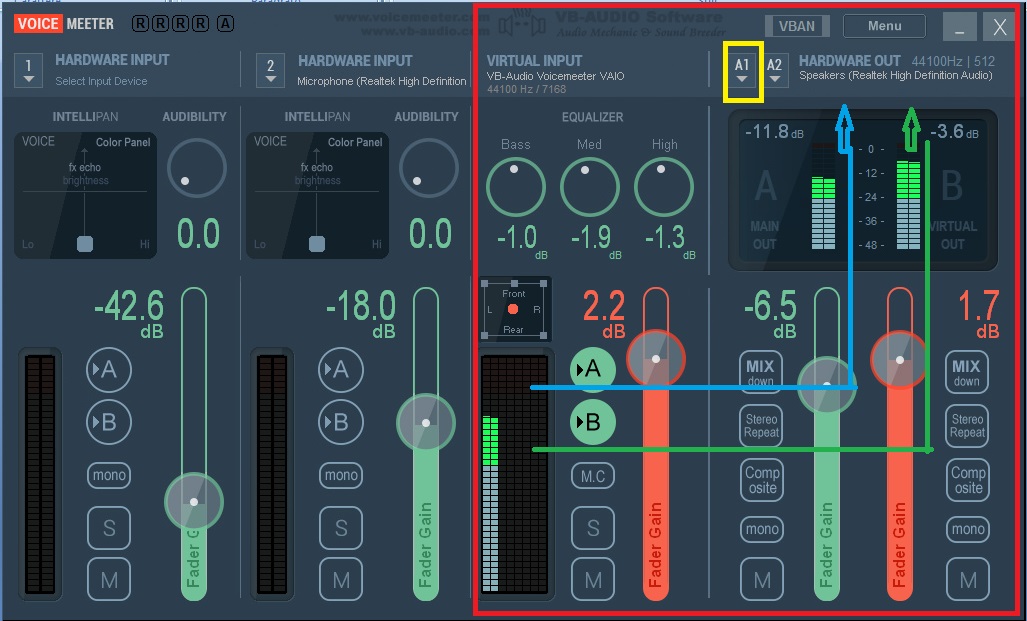Open the A1 hardware output device dropdown
The width and height of the screenshot is (1027, 621).
(x=742, y=71)
